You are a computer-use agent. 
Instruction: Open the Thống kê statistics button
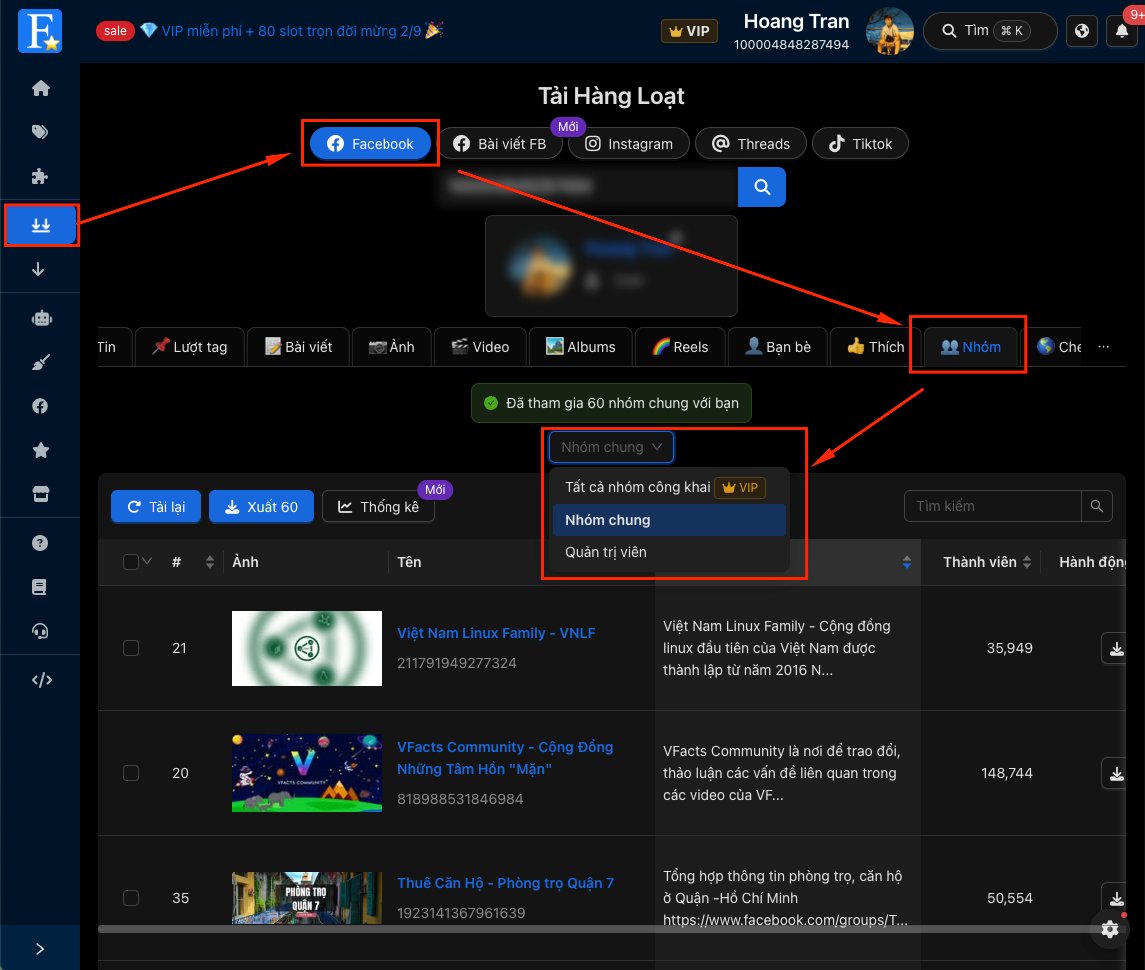[x=378, y=507]
